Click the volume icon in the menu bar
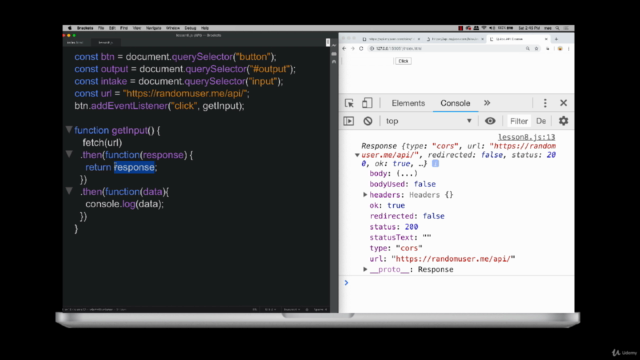This screenshot has width=640, height=360. pos(492,28)
